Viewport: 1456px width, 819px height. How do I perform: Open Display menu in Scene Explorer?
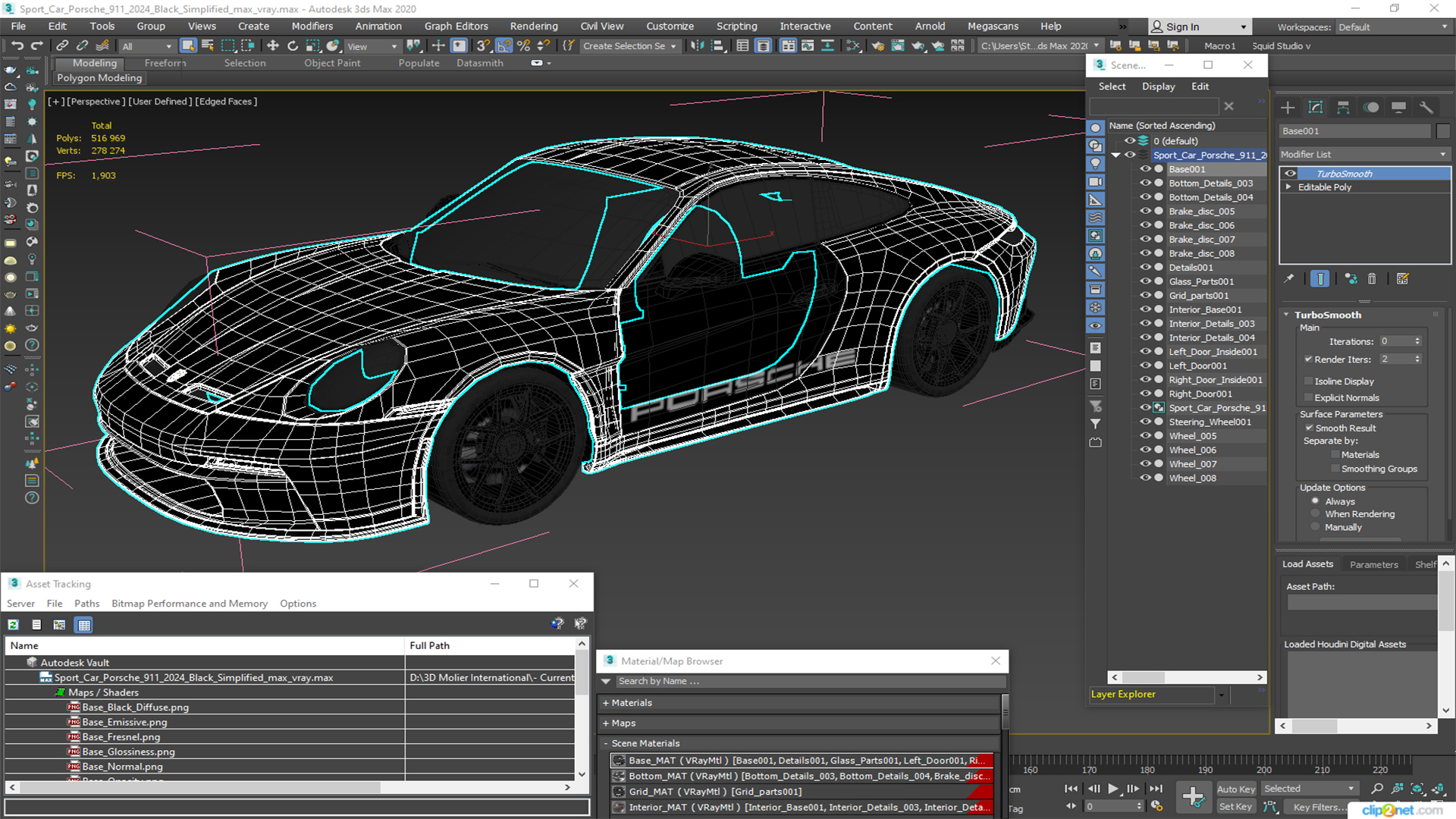(x=1158, y=86)
